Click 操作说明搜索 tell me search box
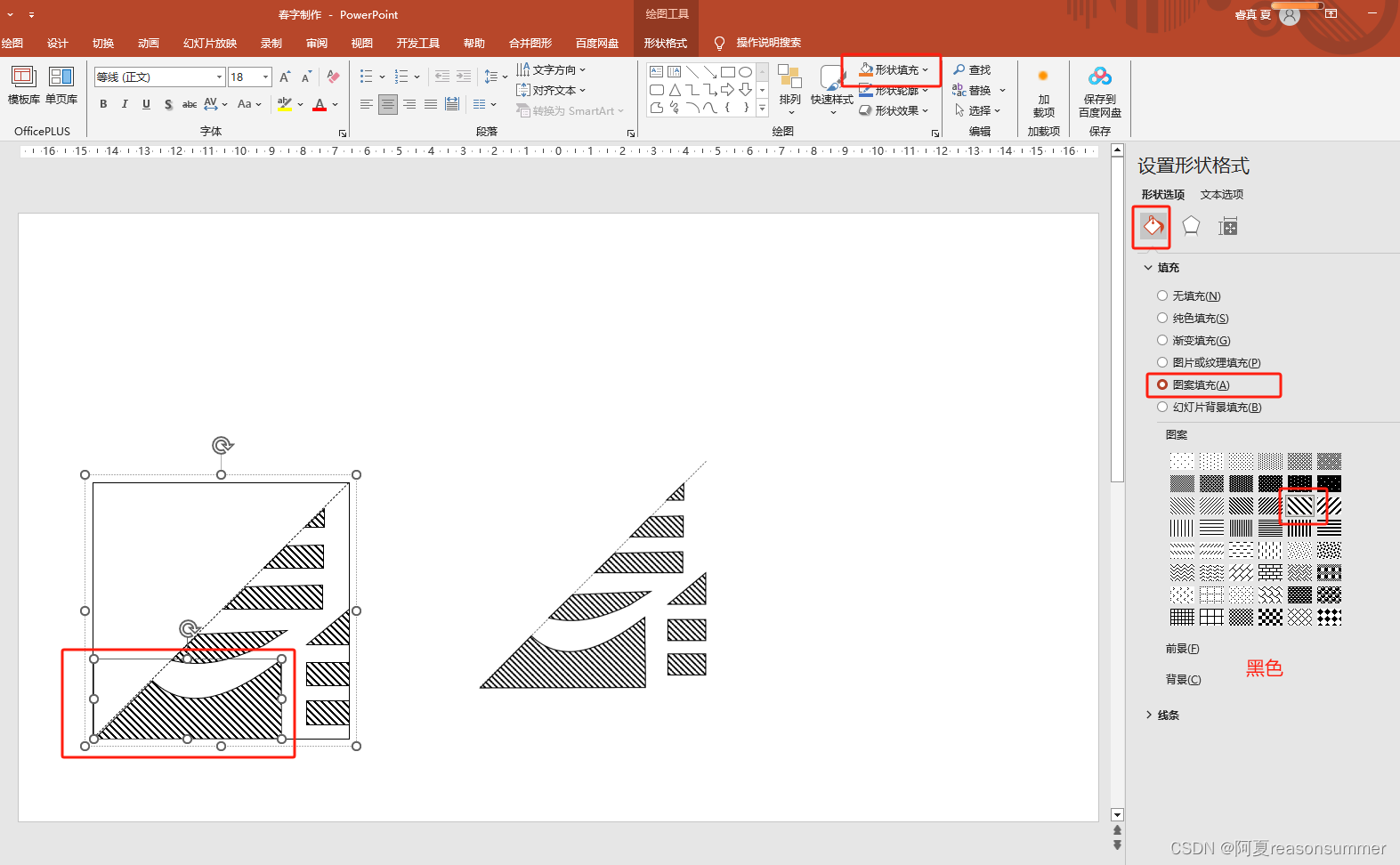 tap(768, 44)
